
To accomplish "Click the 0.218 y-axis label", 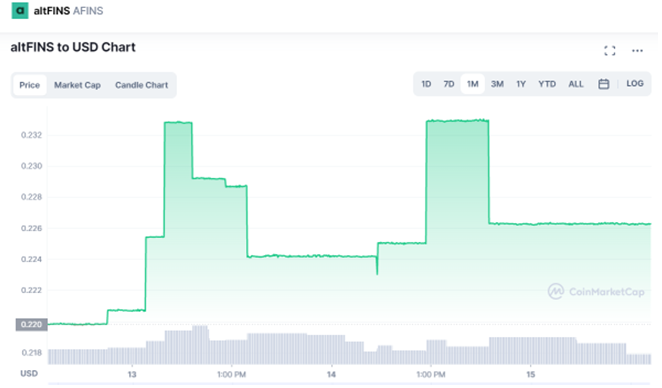I will coord(32,353).
